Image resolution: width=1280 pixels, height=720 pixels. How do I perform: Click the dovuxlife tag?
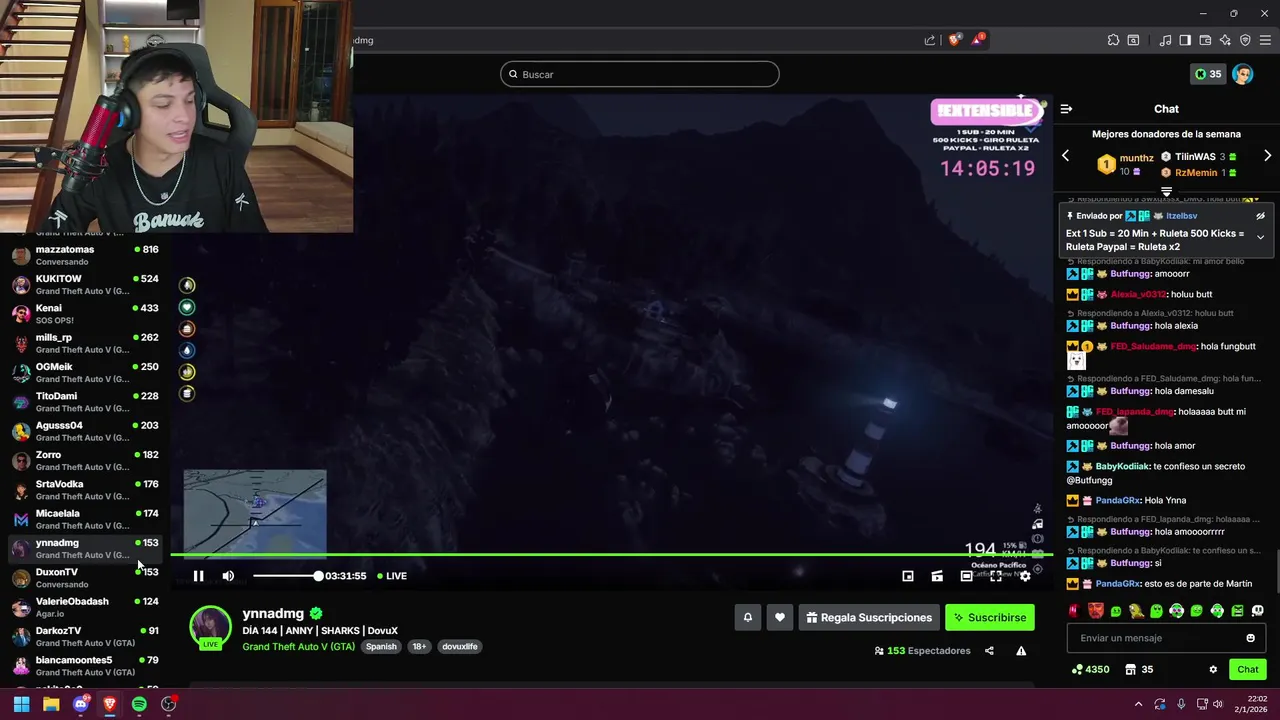coord(460,647)
